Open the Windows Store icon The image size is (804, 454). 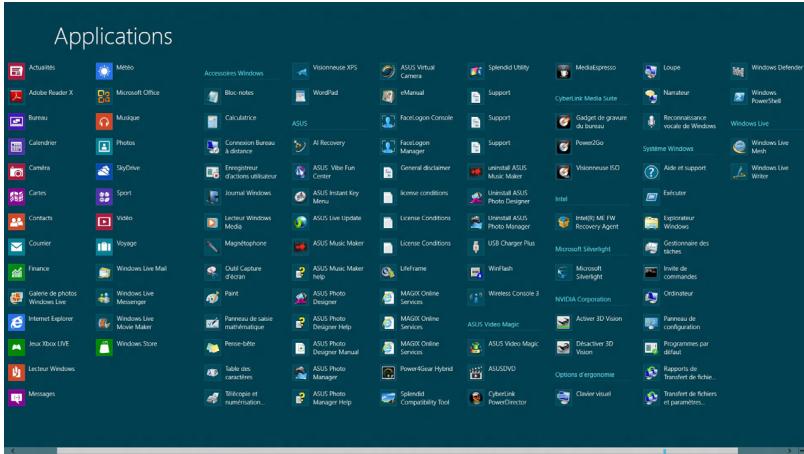104,348
